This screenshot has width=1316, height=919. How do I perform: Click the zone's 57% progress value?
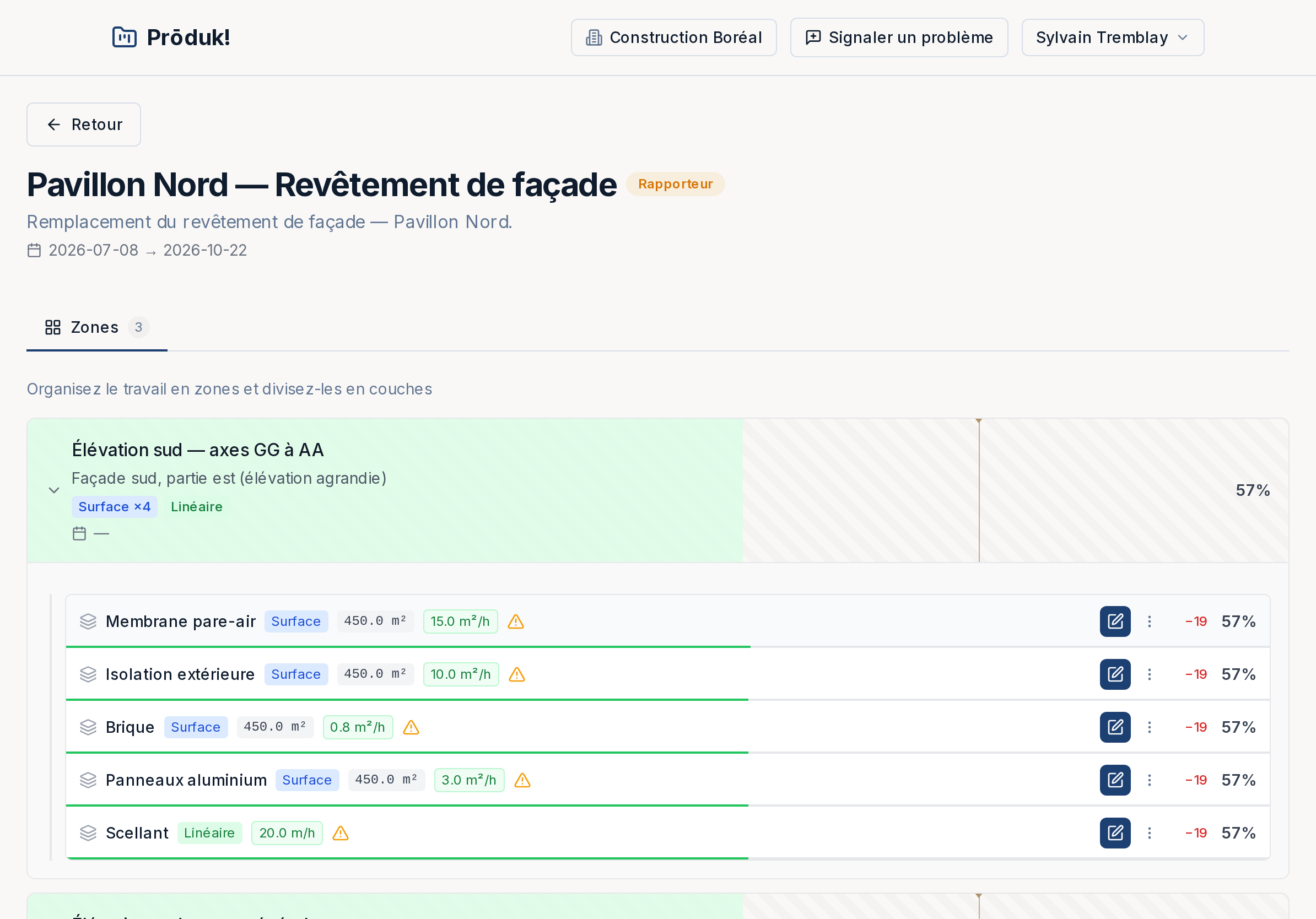point(1253,490)
